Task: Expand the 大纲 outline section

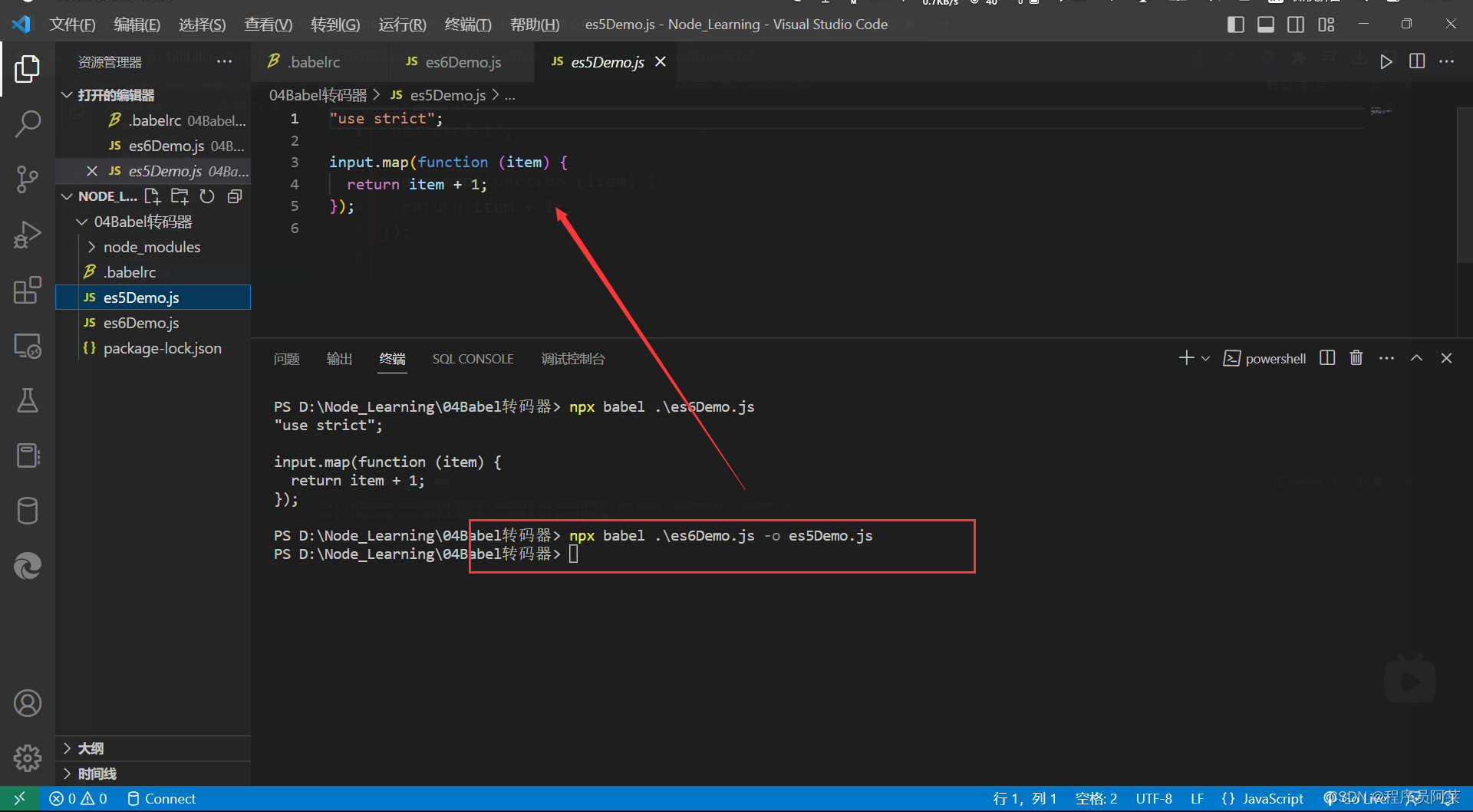Action: (x=67, y=748)
